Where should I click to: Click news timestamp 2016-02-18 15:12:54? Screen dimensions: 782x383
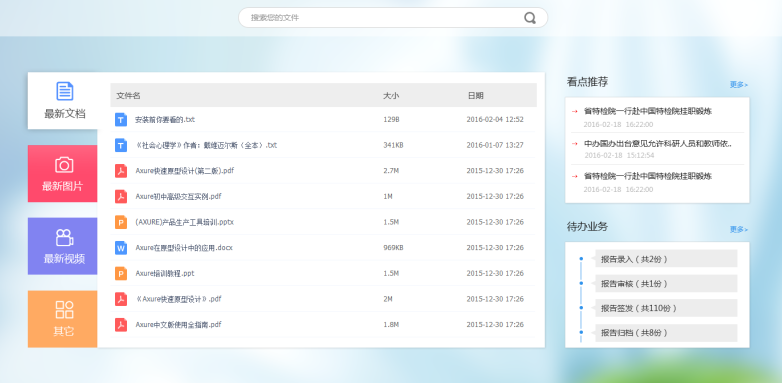point(619,156)
